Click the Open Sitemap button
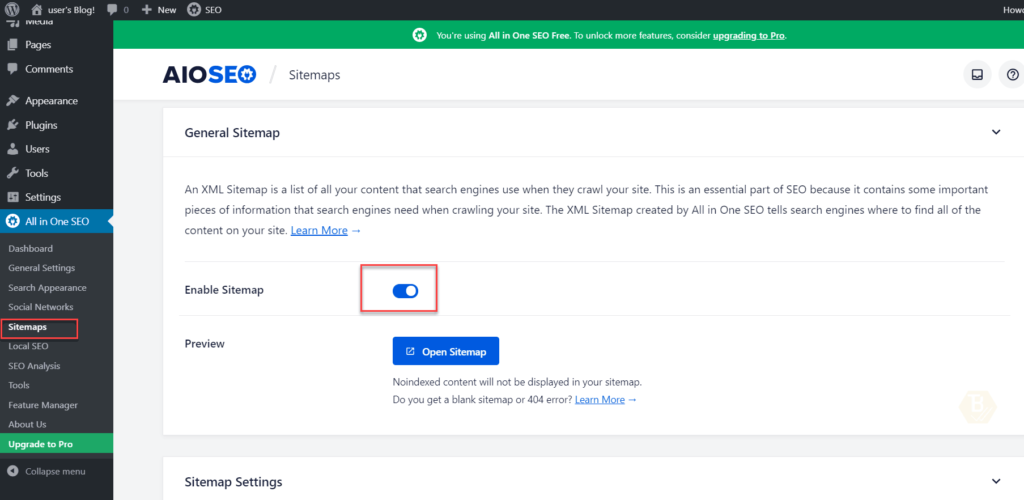 [x=445, y=351]
